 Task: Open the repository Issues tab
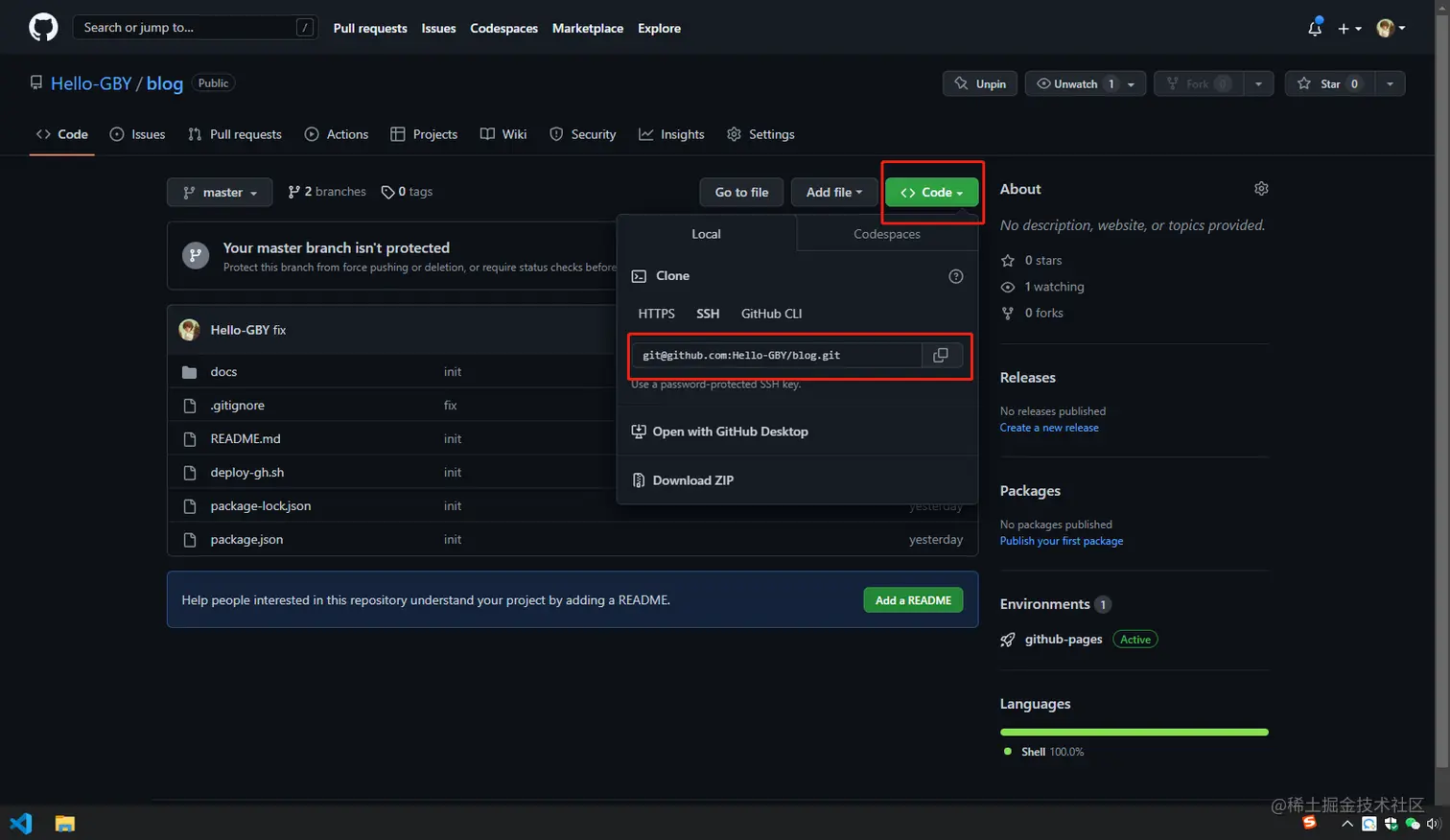pos(137,134)
